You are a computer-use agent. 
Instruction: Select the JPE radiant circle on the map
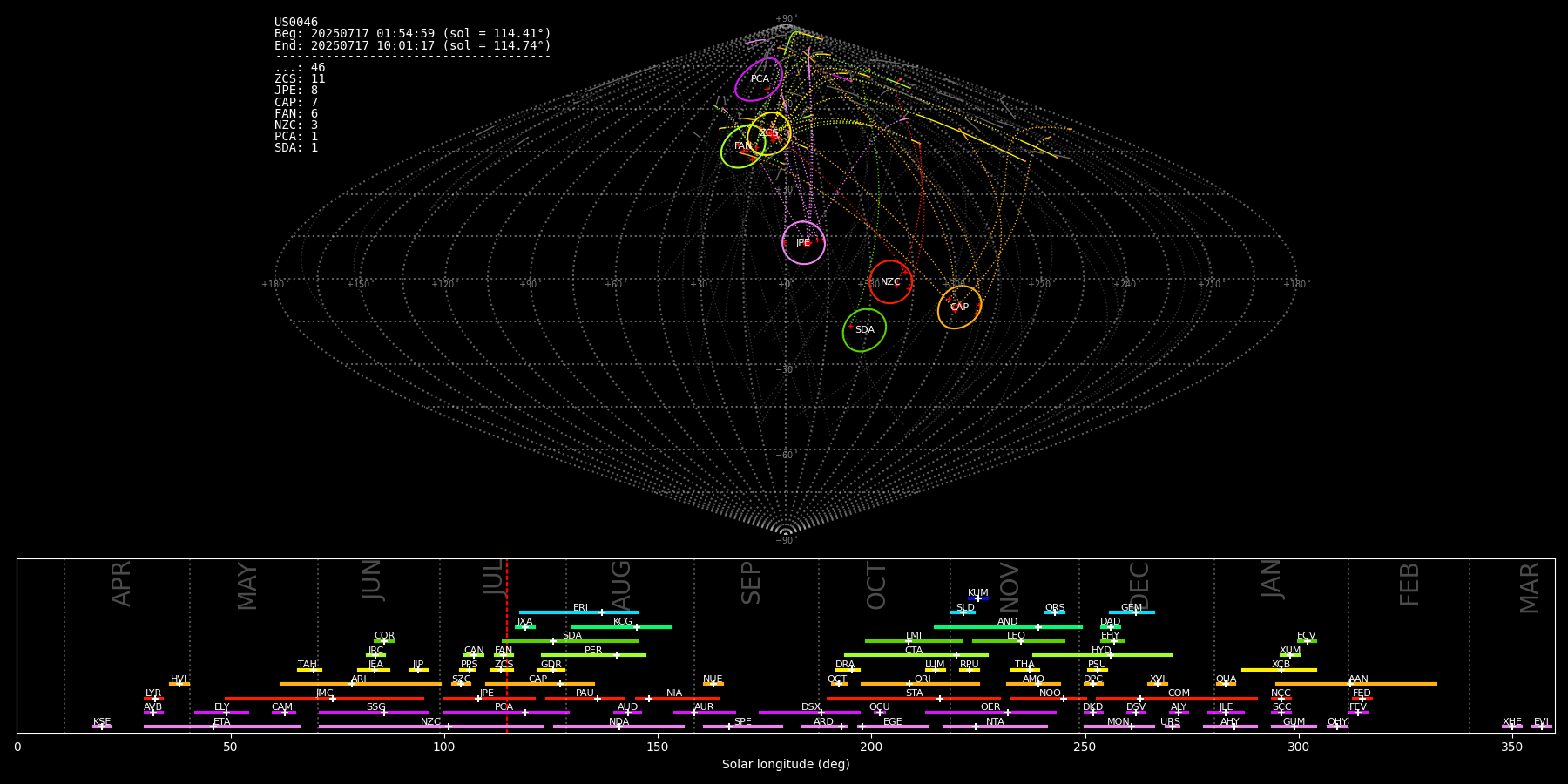point(803,243)
